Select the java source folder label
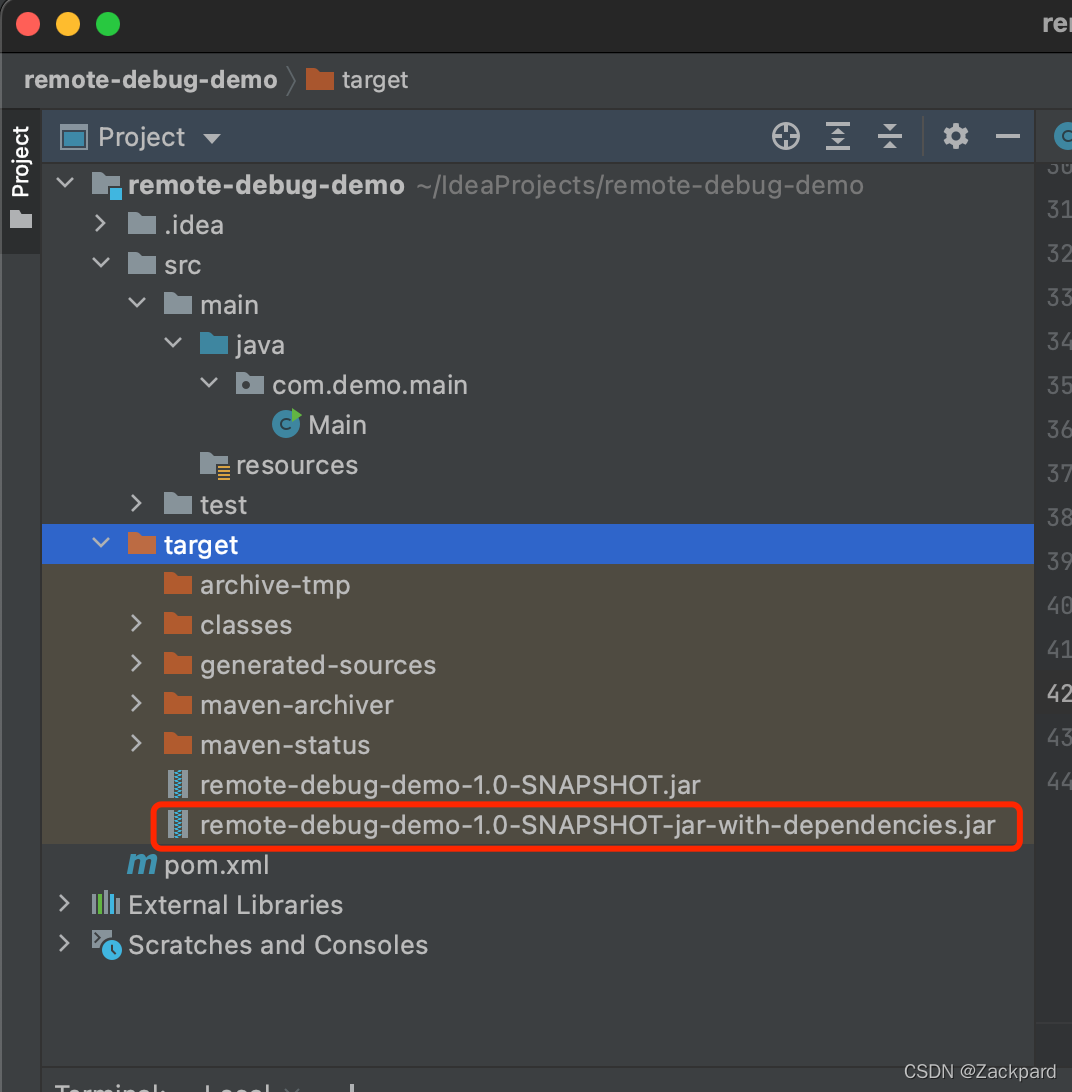 260,345
